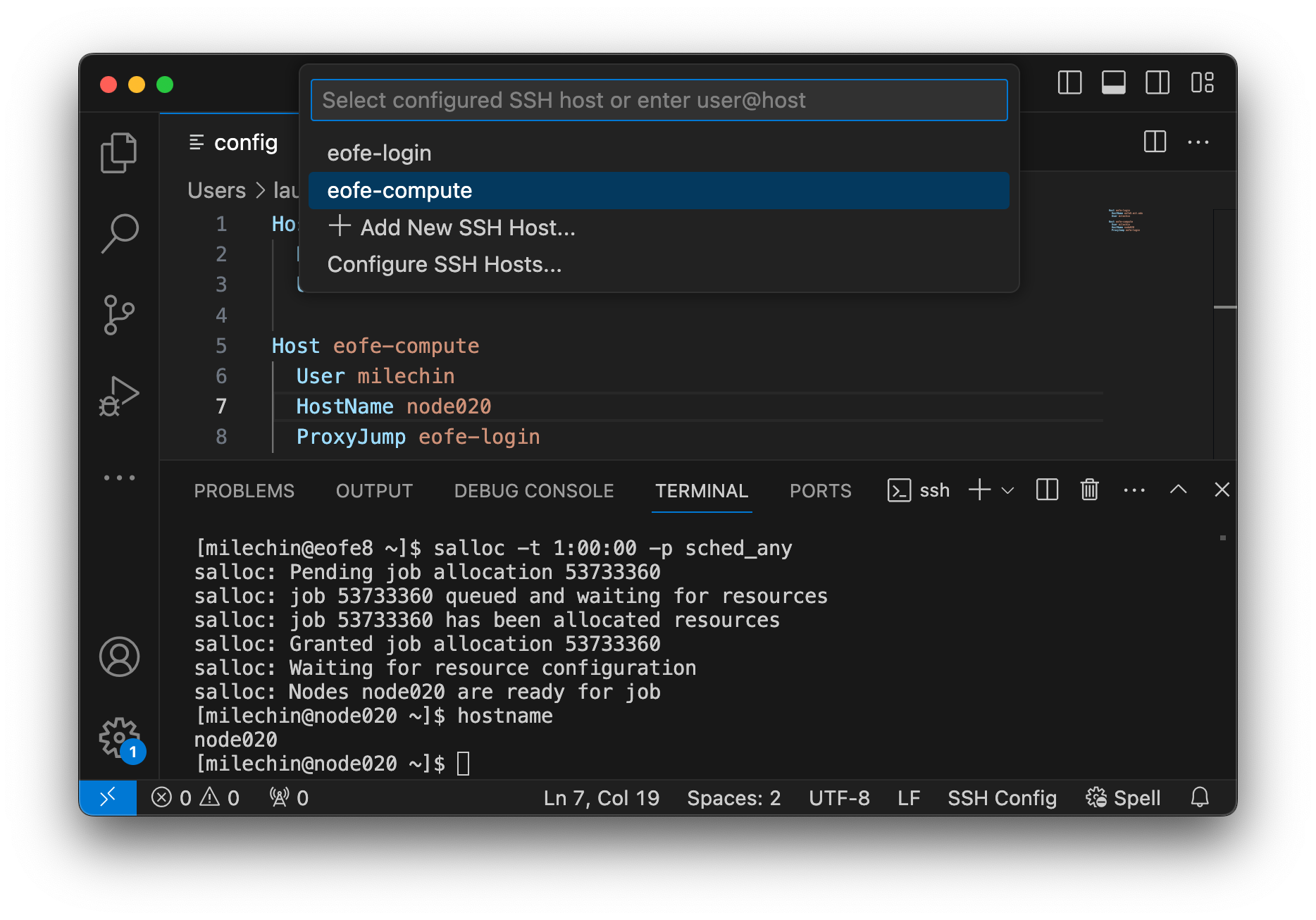Open the terminal launch profile dropdown chevron
Screen dimensions: 1316x920
[x=1007, y=490]
